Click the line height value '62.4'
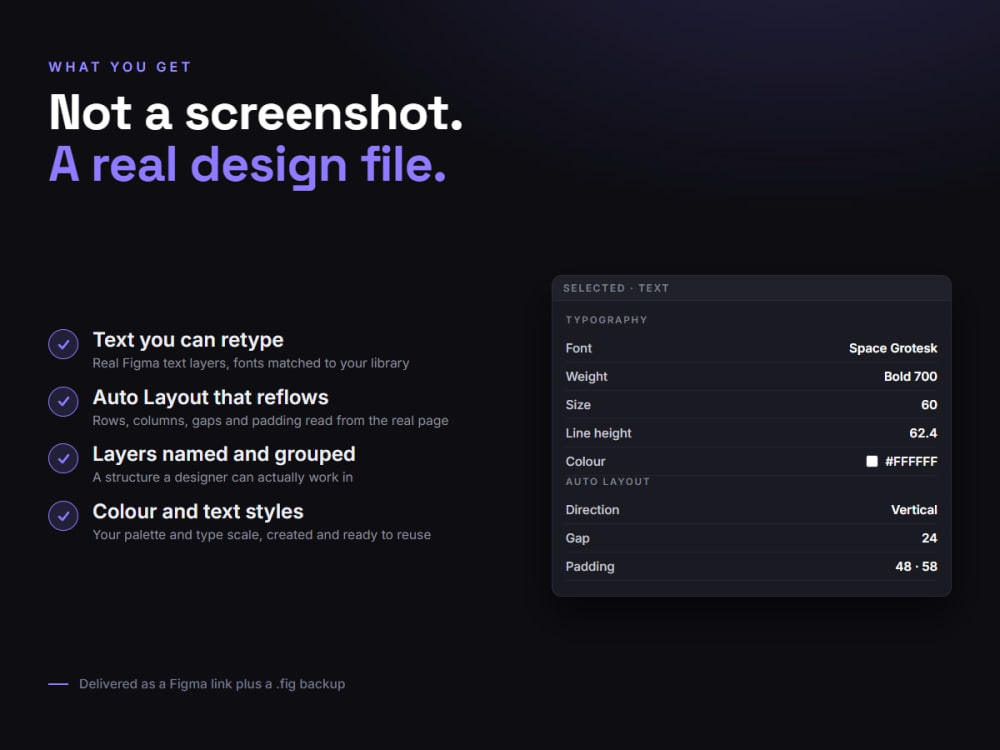Screen dimensions: 1000x750 pyautogui.click(x=923, y=433)
